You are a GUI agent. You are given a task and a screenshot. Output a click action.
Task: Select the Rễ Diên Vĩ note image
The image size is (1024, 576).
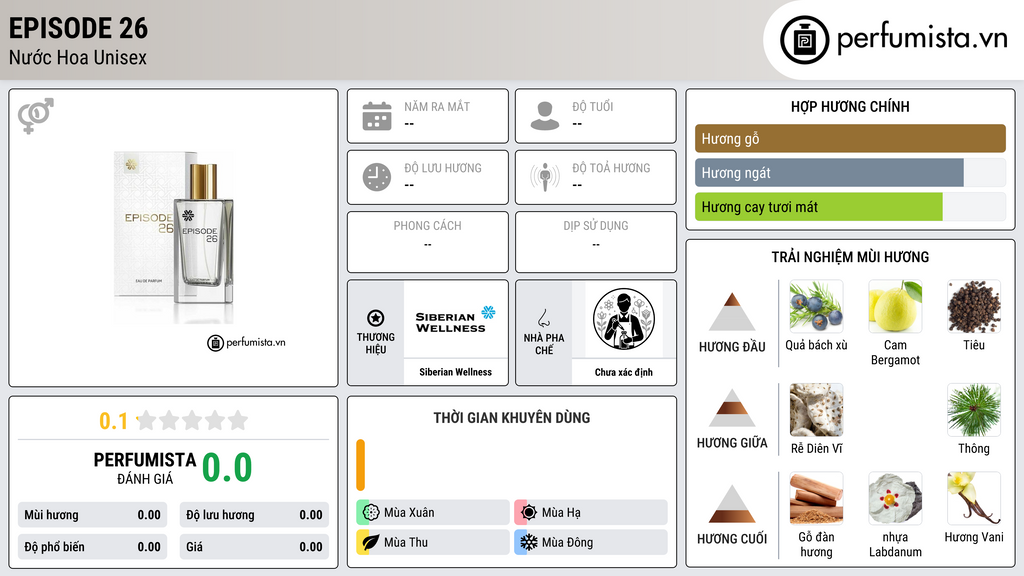click(816, 409)
